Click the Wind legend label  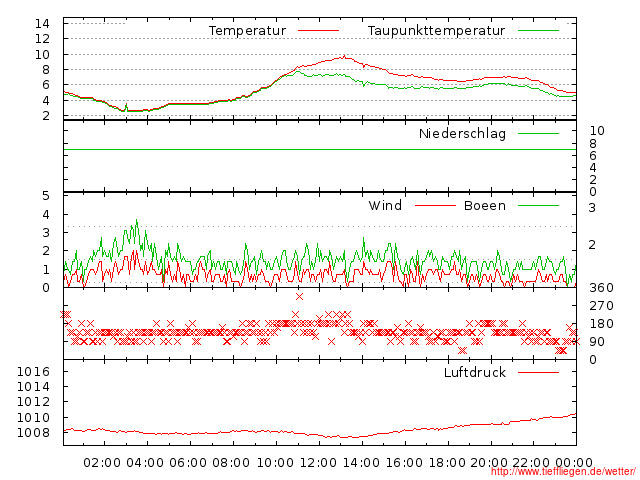point(385,206)
